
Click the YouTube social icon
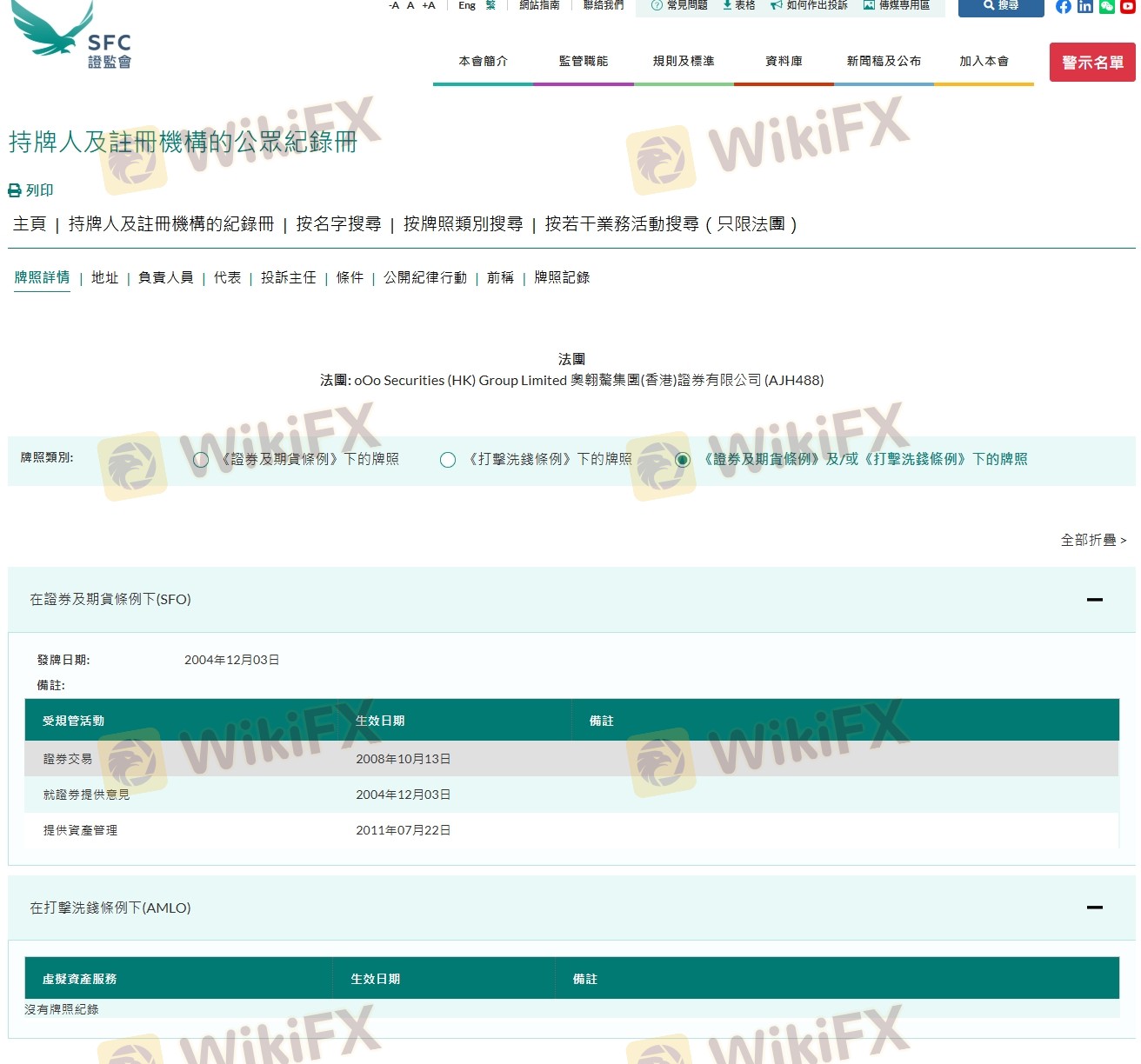(x=1127, y=7)
